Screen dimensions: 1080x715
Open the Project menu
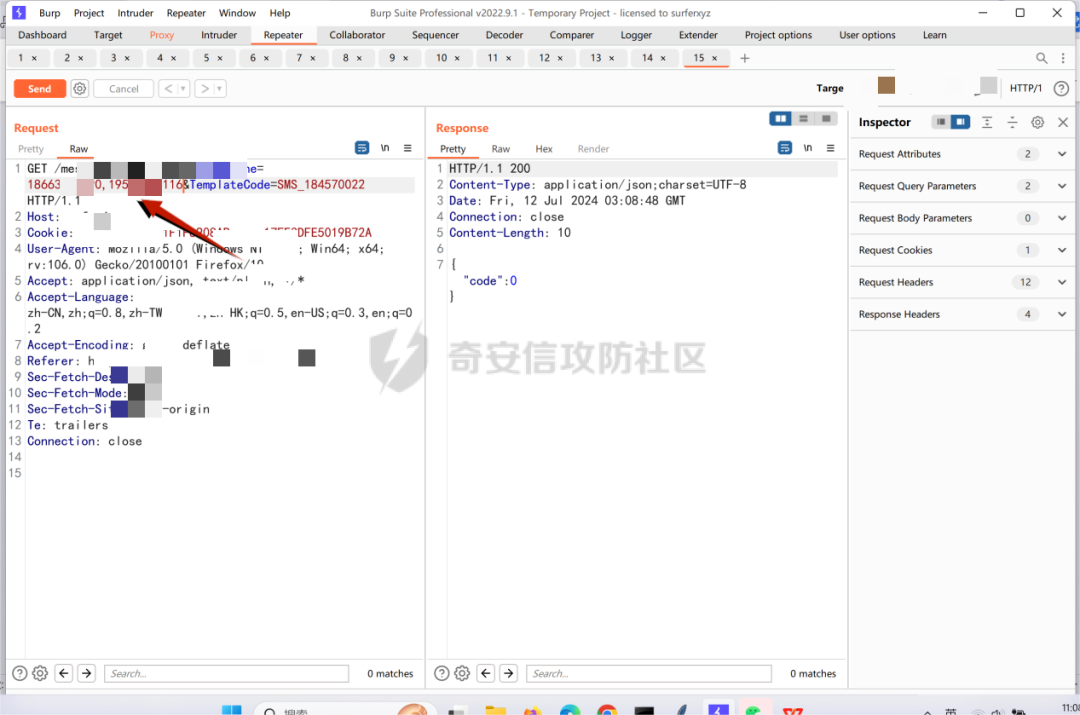(89, 13)
